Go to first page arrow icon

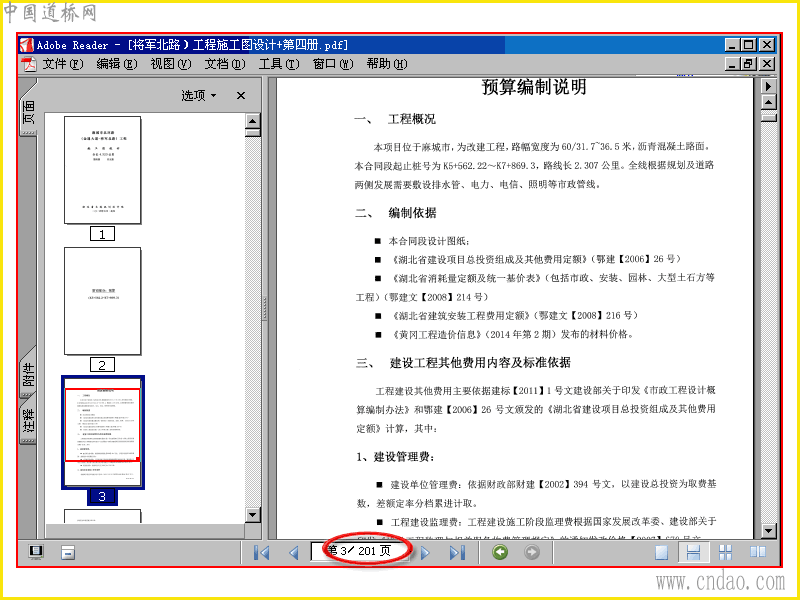pyautogui.click(x=261, y=553)
